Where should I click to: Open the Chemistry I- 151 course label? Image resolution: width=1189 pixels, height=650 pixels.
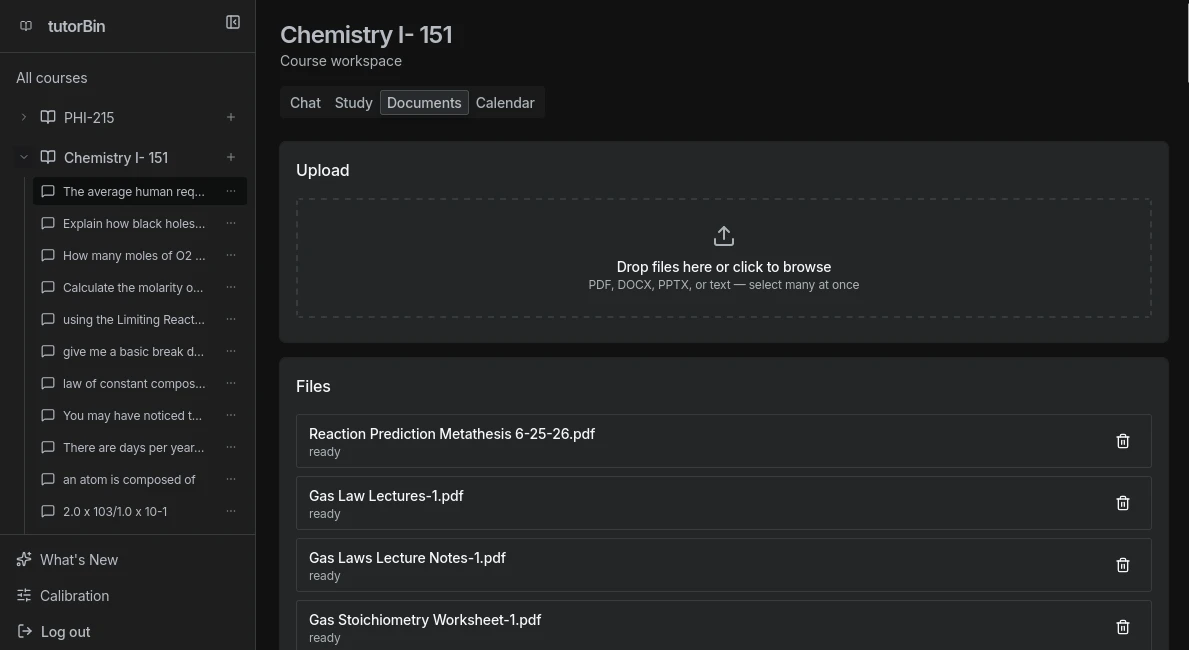point(116,158)
